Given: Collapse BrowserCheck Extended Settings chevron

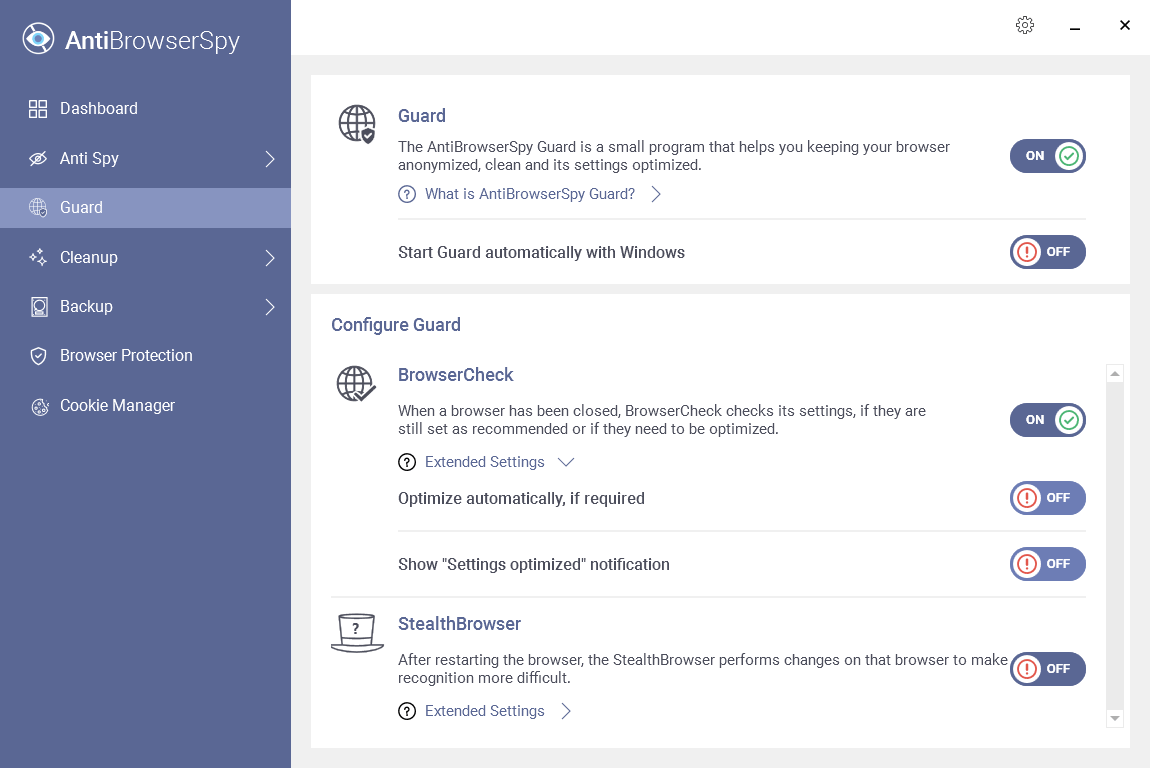Looking at the screenshot, I should pos(565,462).
